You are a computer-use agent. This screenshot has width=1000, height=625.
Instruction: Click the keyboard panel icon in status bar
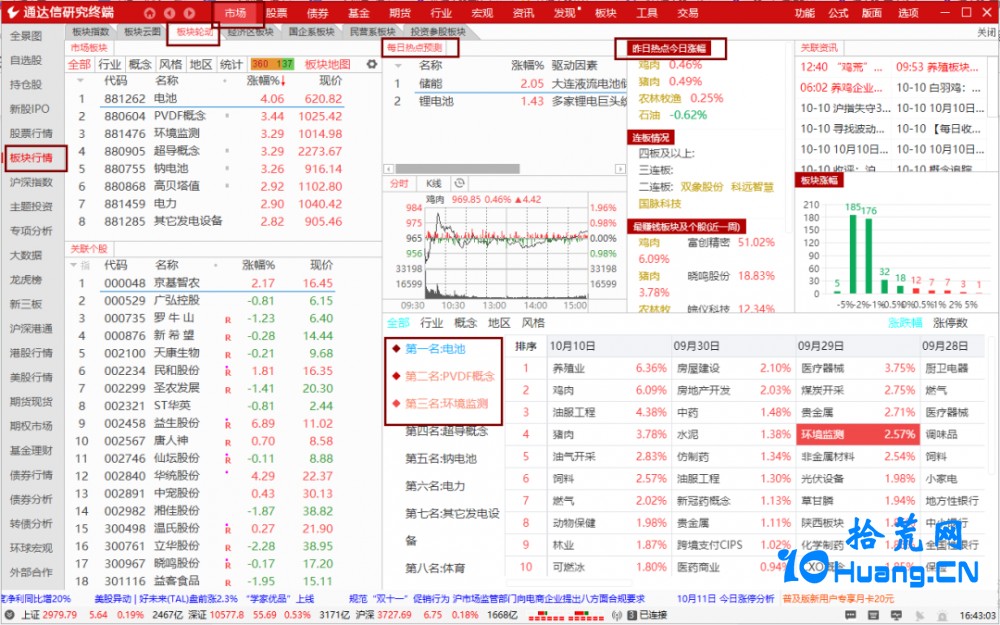pos(874,615)
